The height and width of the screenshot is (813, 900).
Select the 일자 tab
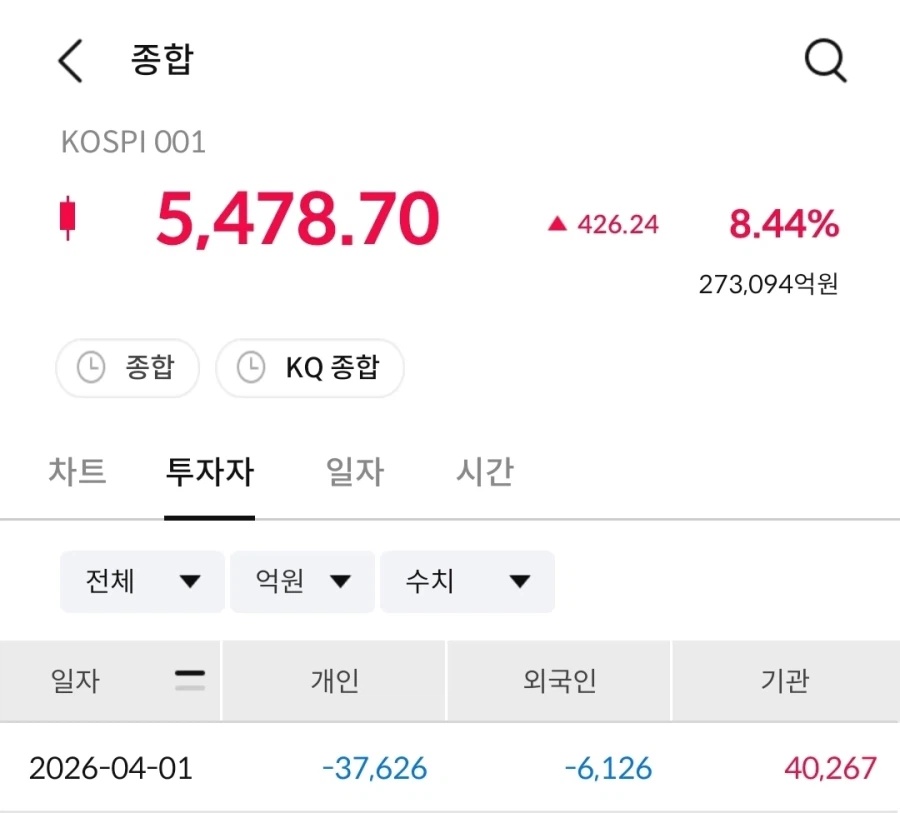click(x=353, y=471)
